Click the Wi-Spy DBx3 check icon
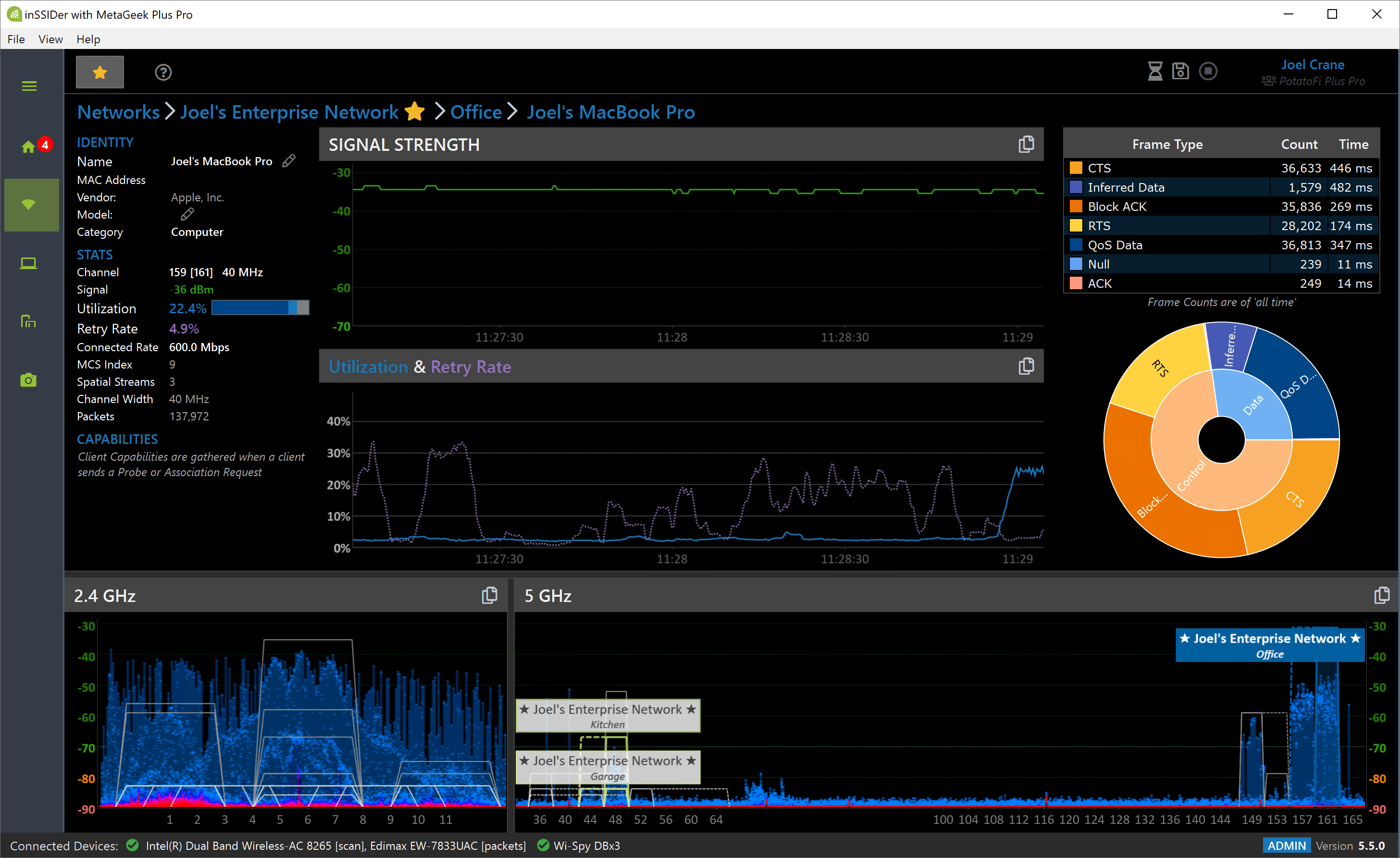The width and height of the screenshot is (1400, 858). point(543,846)
